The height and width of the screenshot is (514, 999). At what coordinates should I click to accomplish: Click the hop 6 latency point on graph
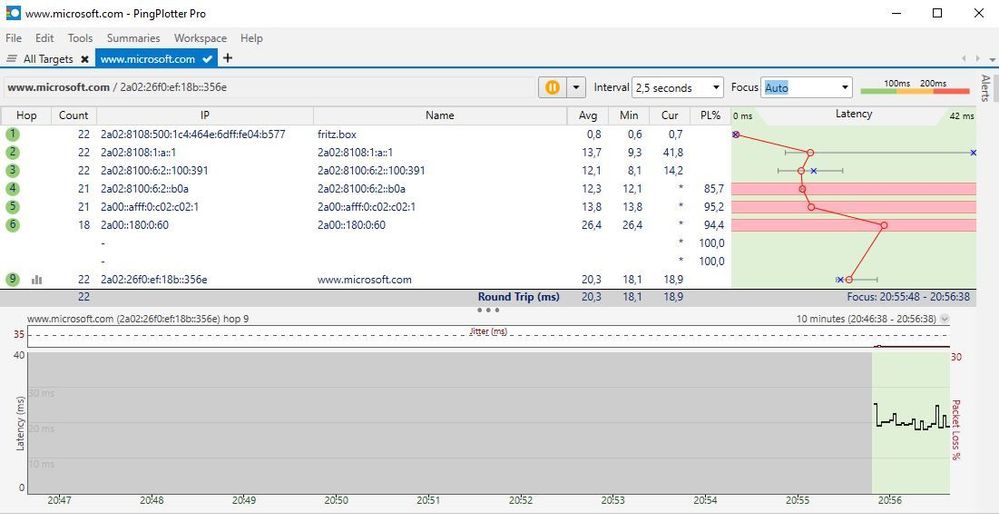pyautogui.click(x=884, y=225)
